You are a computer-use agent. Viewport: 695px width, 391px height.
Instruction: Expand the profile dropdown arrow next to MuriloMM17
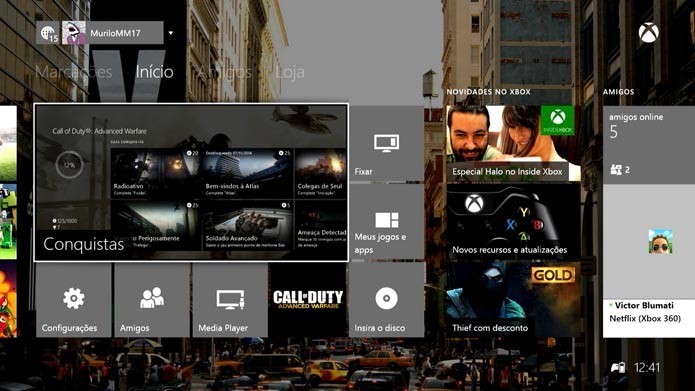tap(171, 33)
